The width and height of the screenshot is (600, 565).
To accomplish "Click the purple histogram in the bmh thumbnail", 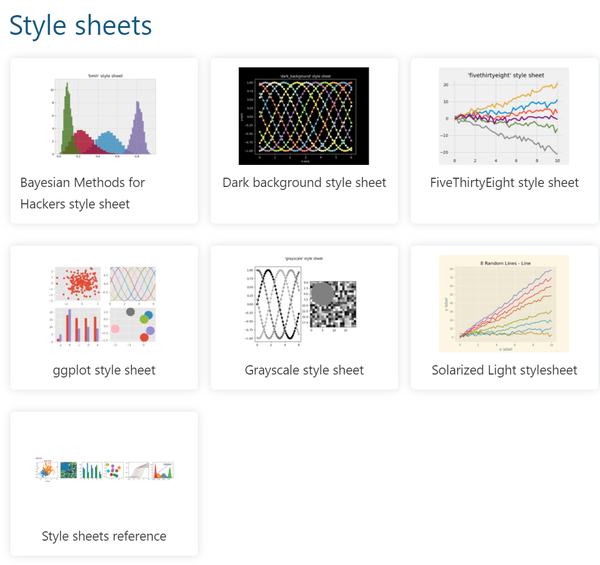I will point(135,133).
